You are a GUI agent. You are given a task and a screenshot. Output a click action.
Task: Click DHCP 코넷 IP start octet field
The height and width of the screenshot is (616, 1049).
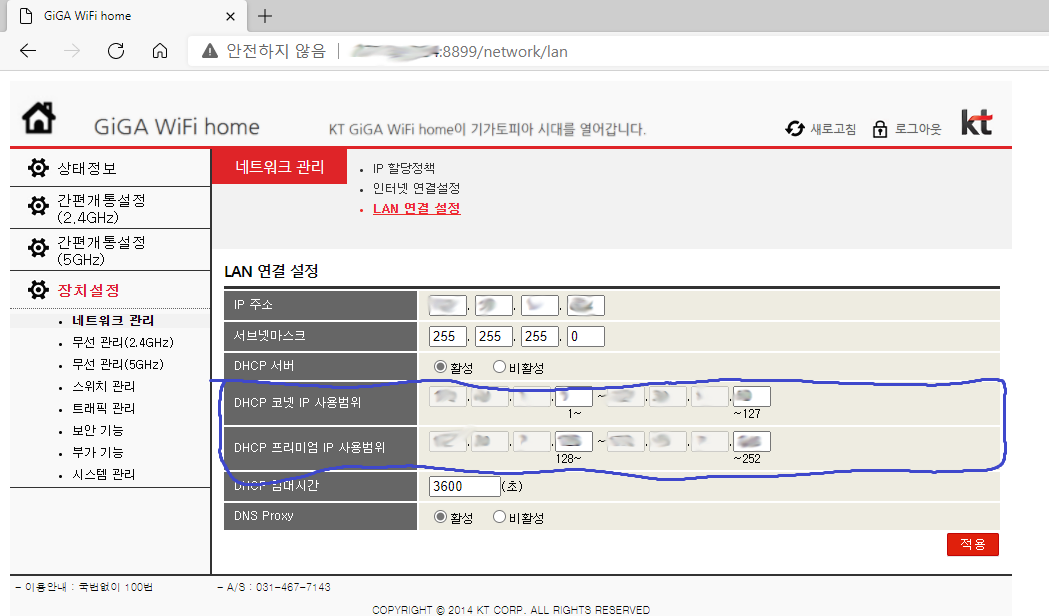(573, 397)
